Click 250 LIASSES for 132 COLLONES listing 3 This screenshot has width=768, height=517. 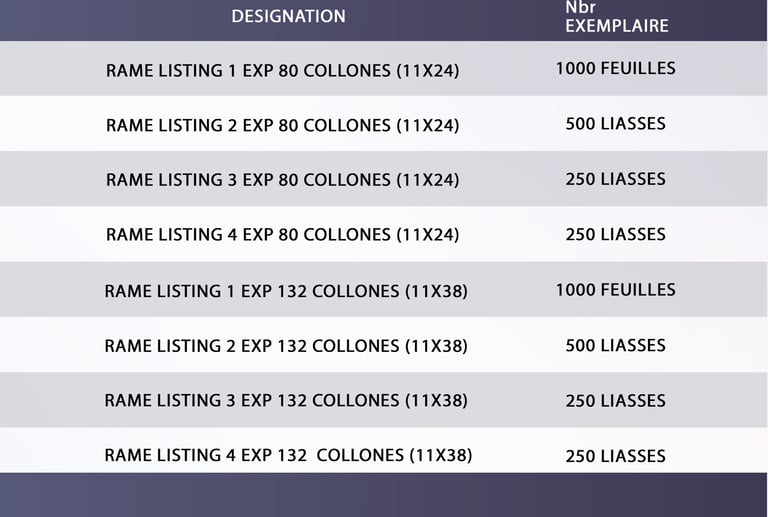615,401
